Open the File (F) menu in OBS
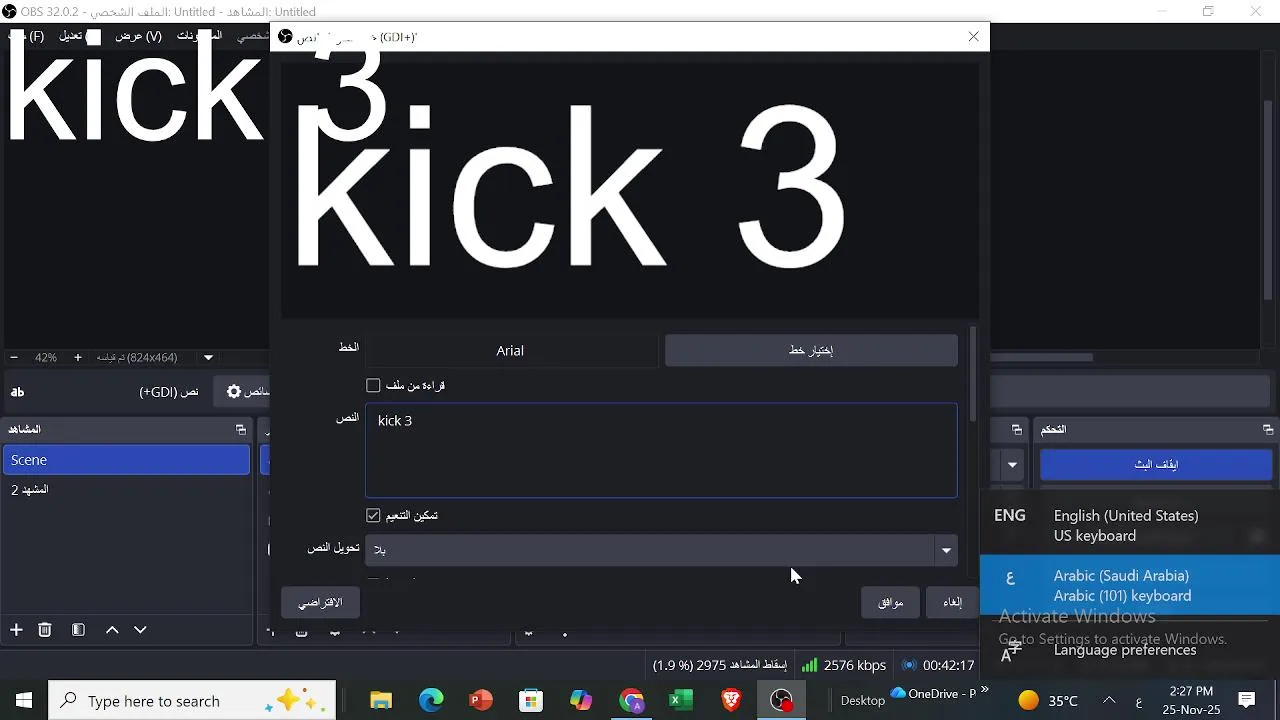The width and height of the screenshot is (1280, 720). (26, 36)
